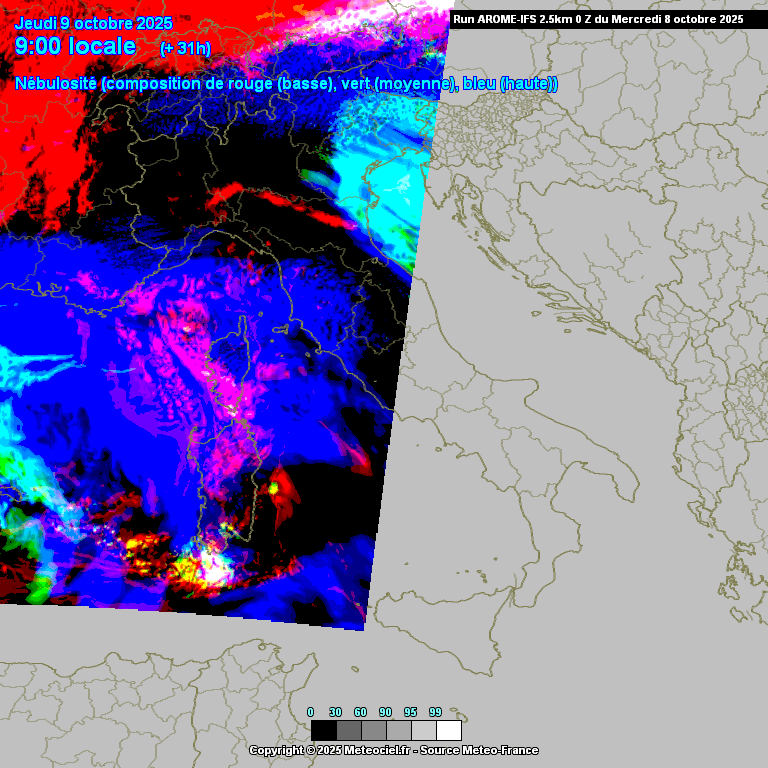Click the '99' legend value label
Image resolution: width=768 pixels, height=768 pixels.
[x=436, y=712]
